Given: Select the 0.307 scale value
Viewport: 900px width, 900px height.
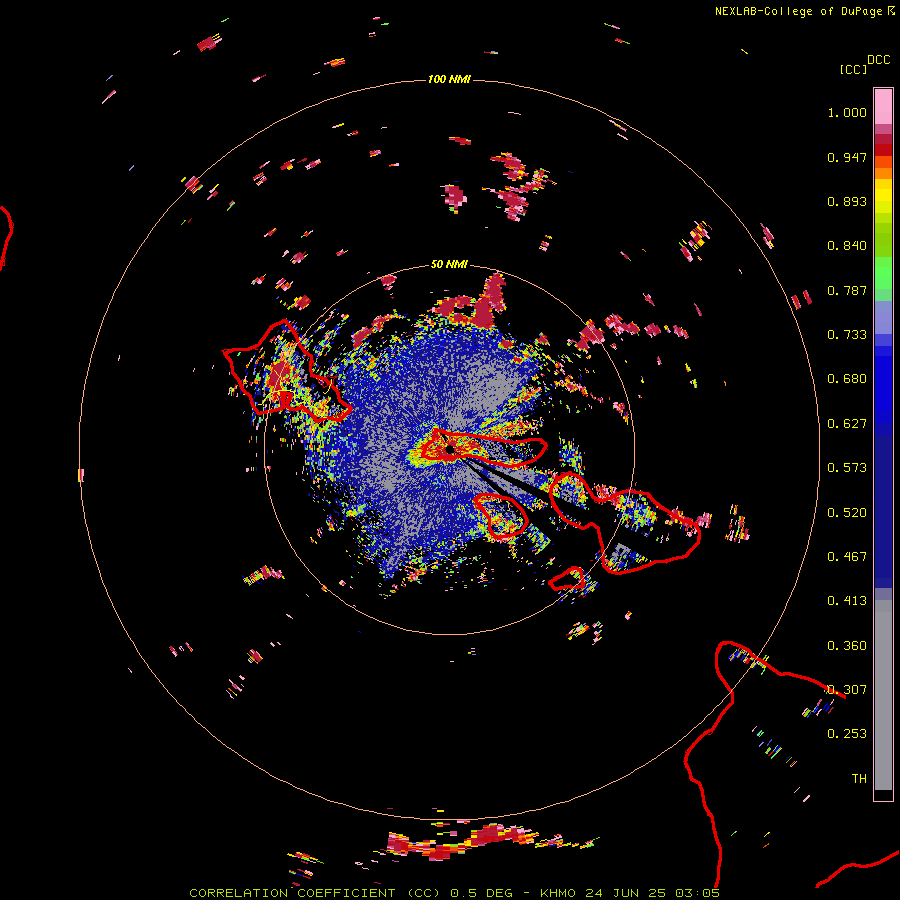Looking at the screenshot, I should (847, 690).
